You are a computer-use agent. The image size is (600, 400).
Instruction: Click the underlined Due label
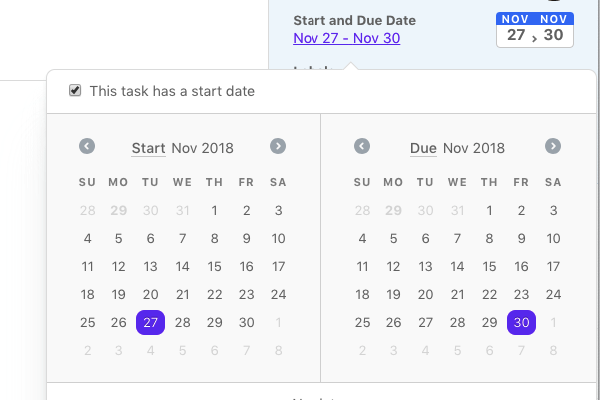(x=423, y=148)
